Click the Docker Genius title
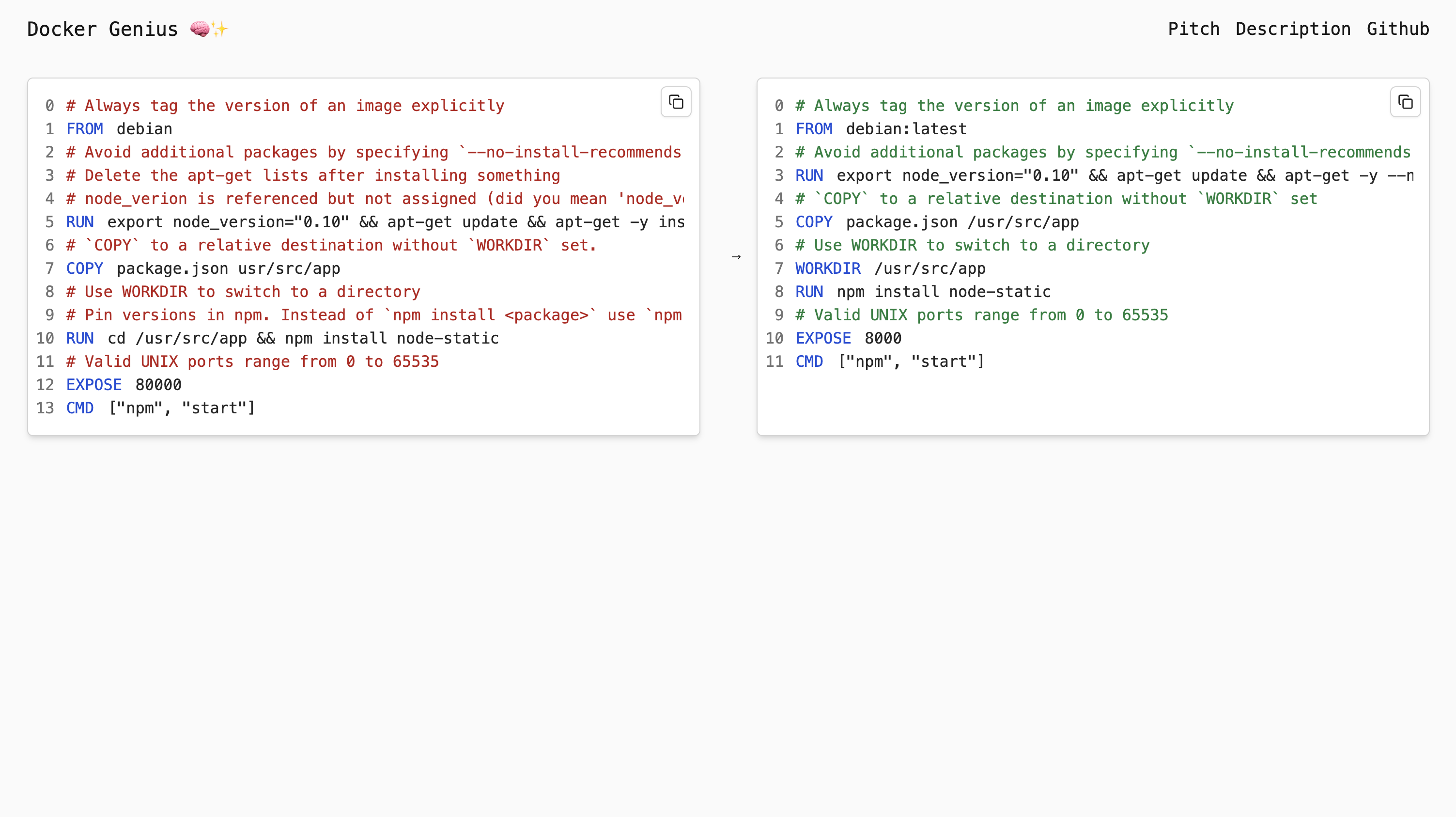 pyautogui.click(x=102, y=29)
